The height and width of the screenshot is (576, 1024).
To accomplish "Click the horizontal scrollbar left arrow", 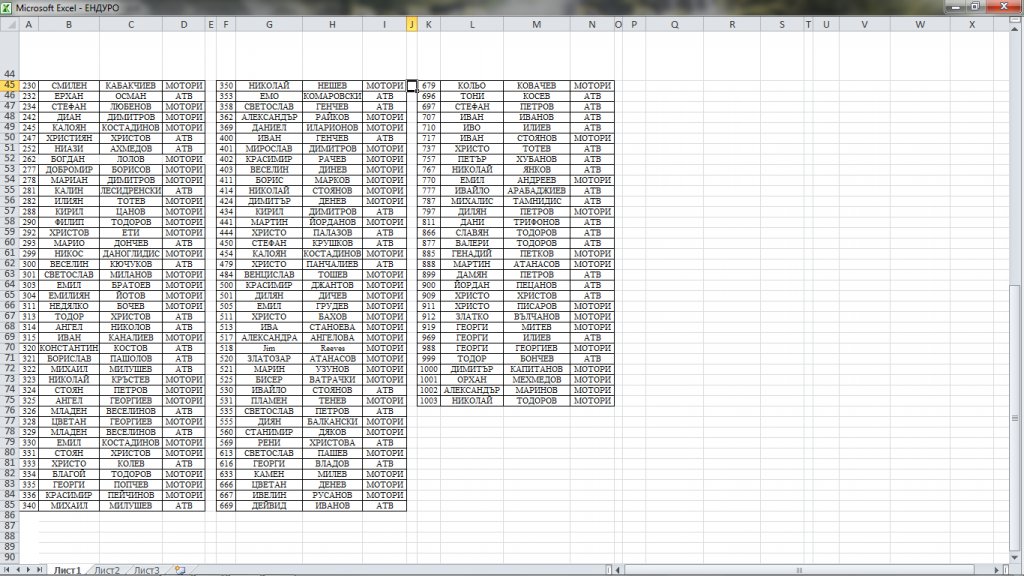I will [618, 570].
